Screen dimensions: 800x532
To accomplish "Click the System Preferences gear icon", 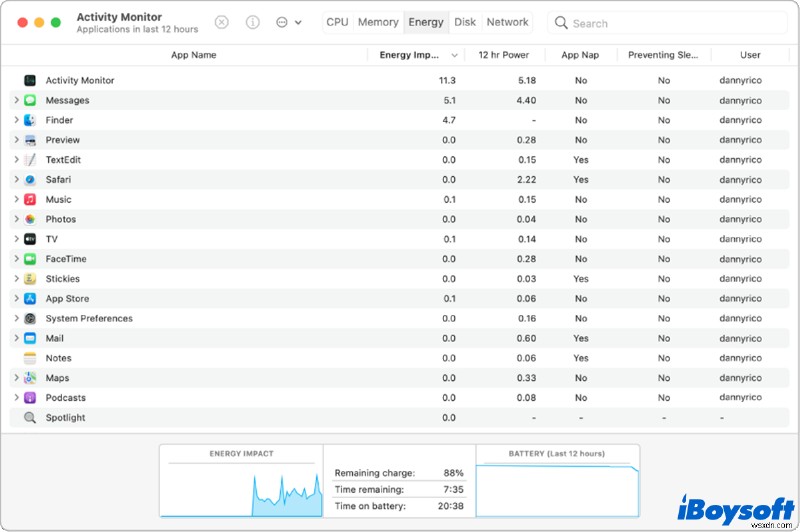I will [x=30, y=318].
